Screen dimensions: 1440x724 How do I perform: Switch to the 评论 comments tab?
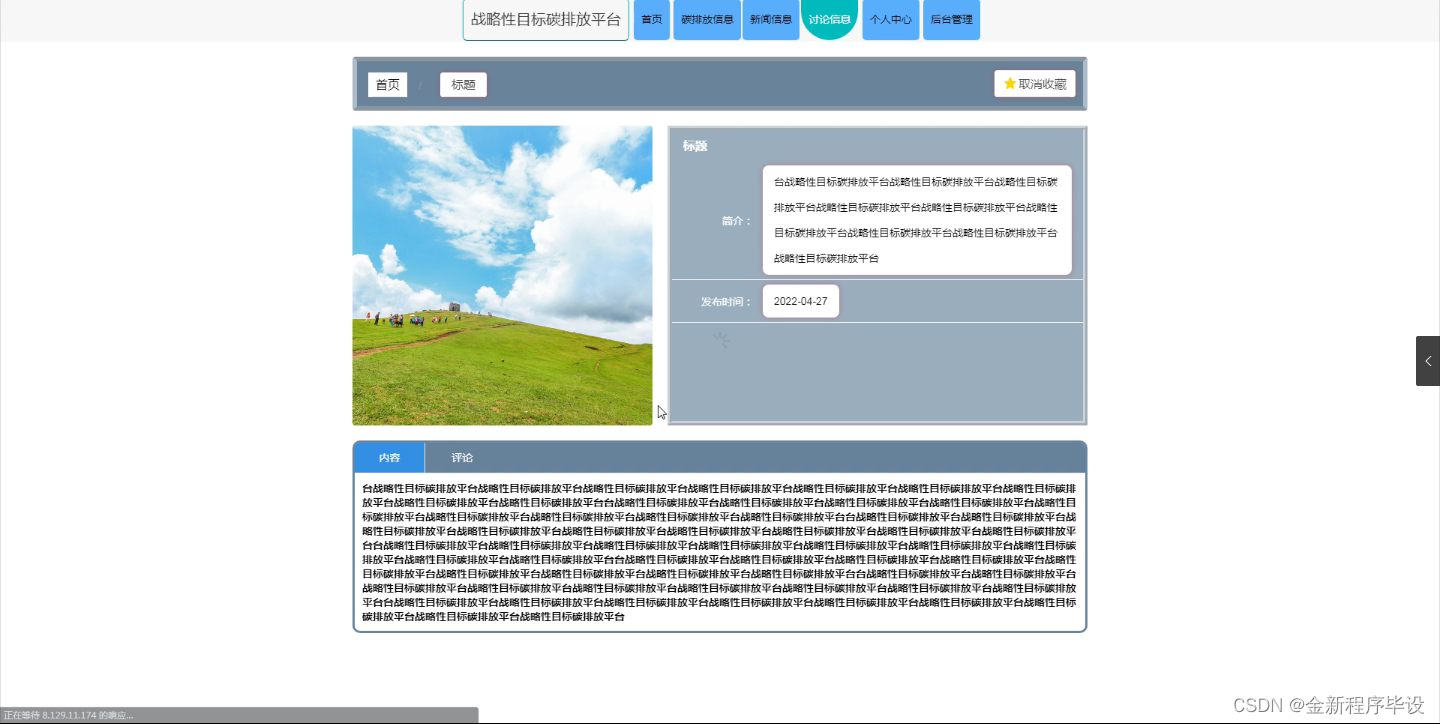[462, 457]
